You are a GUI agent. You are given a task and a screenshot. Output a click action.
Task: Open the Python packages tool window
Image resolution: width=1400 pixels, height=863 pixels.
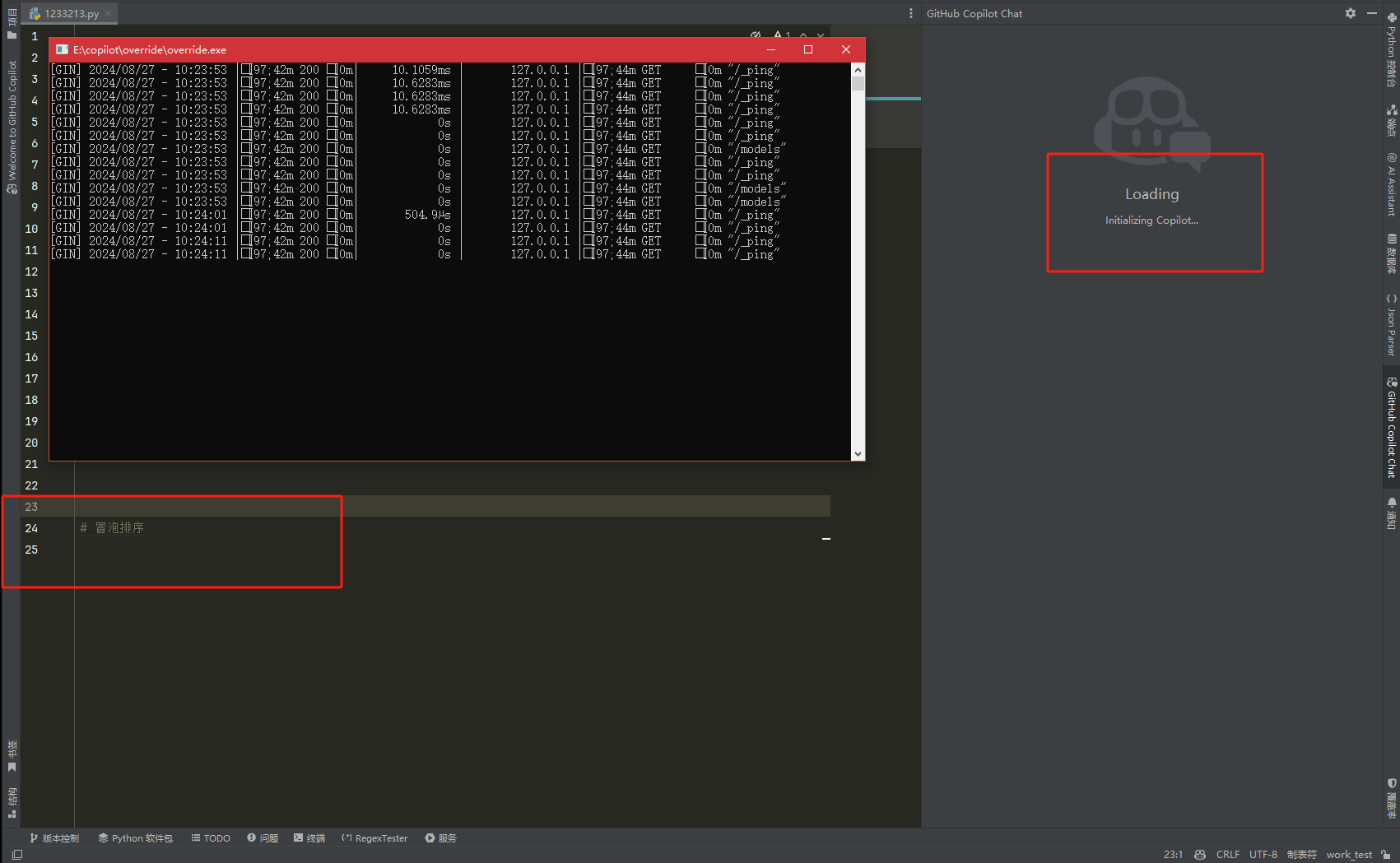click(135, 838)
